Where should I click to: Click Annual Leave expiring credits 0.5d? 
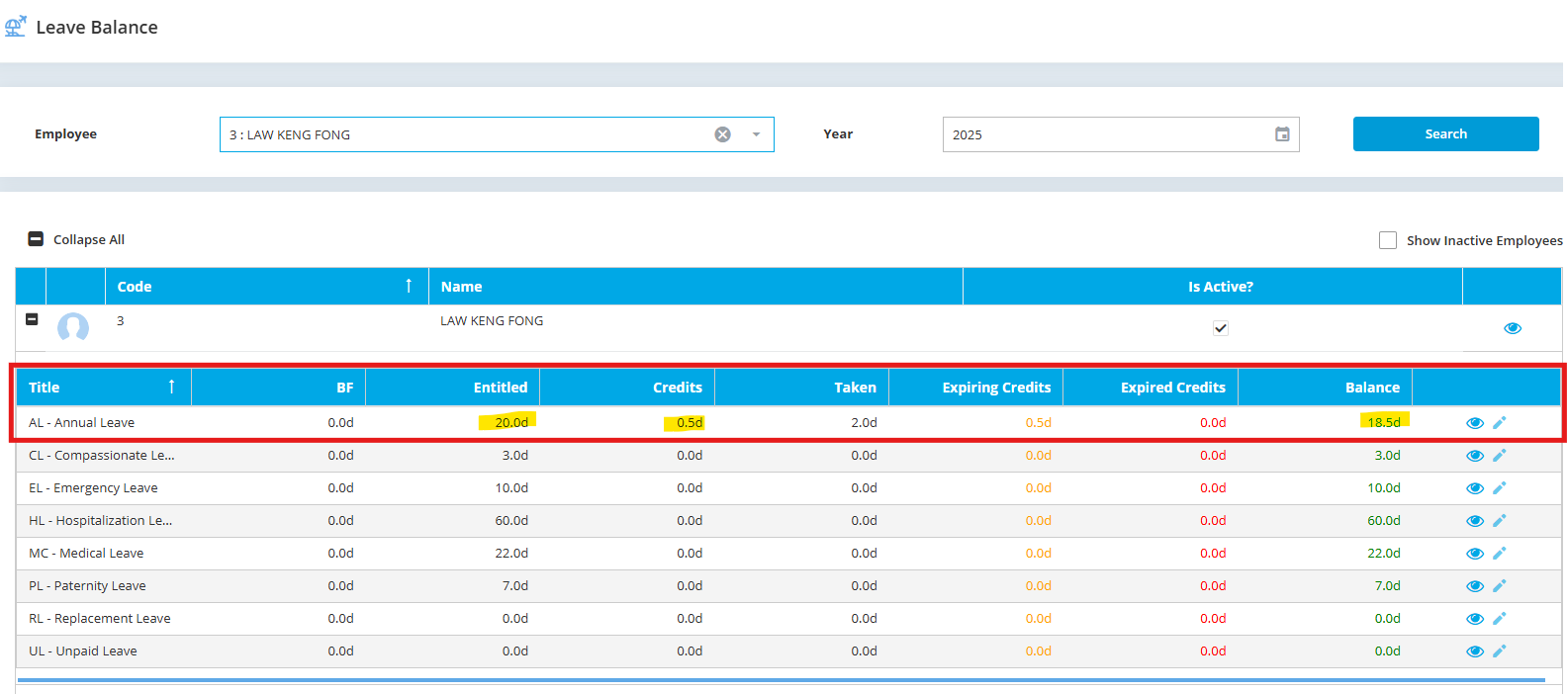pyautogui.click(x=1039, y=422)
